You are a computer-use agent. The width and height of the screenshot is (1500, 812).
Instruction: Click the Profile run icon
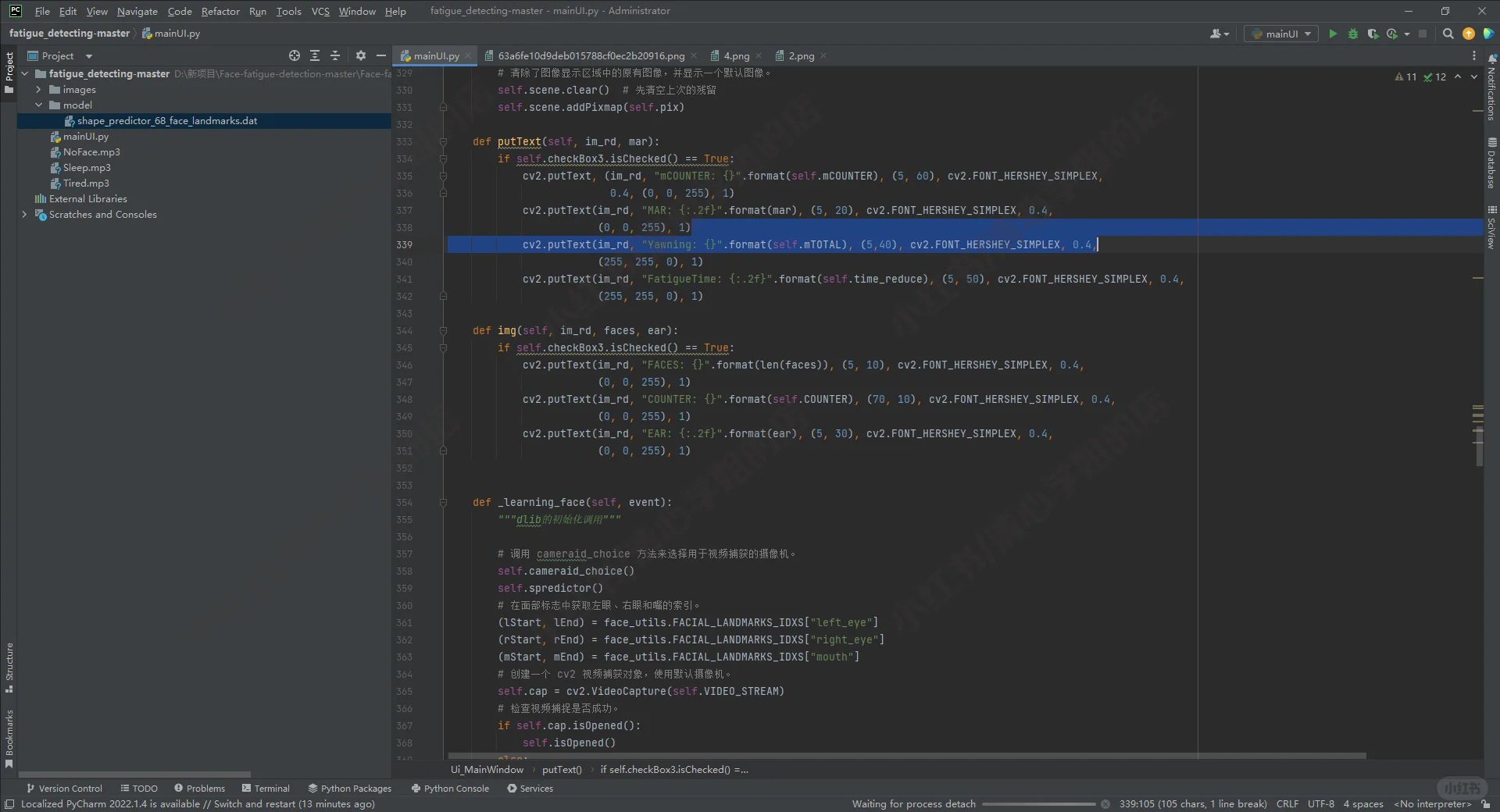tap(1392, 34)
